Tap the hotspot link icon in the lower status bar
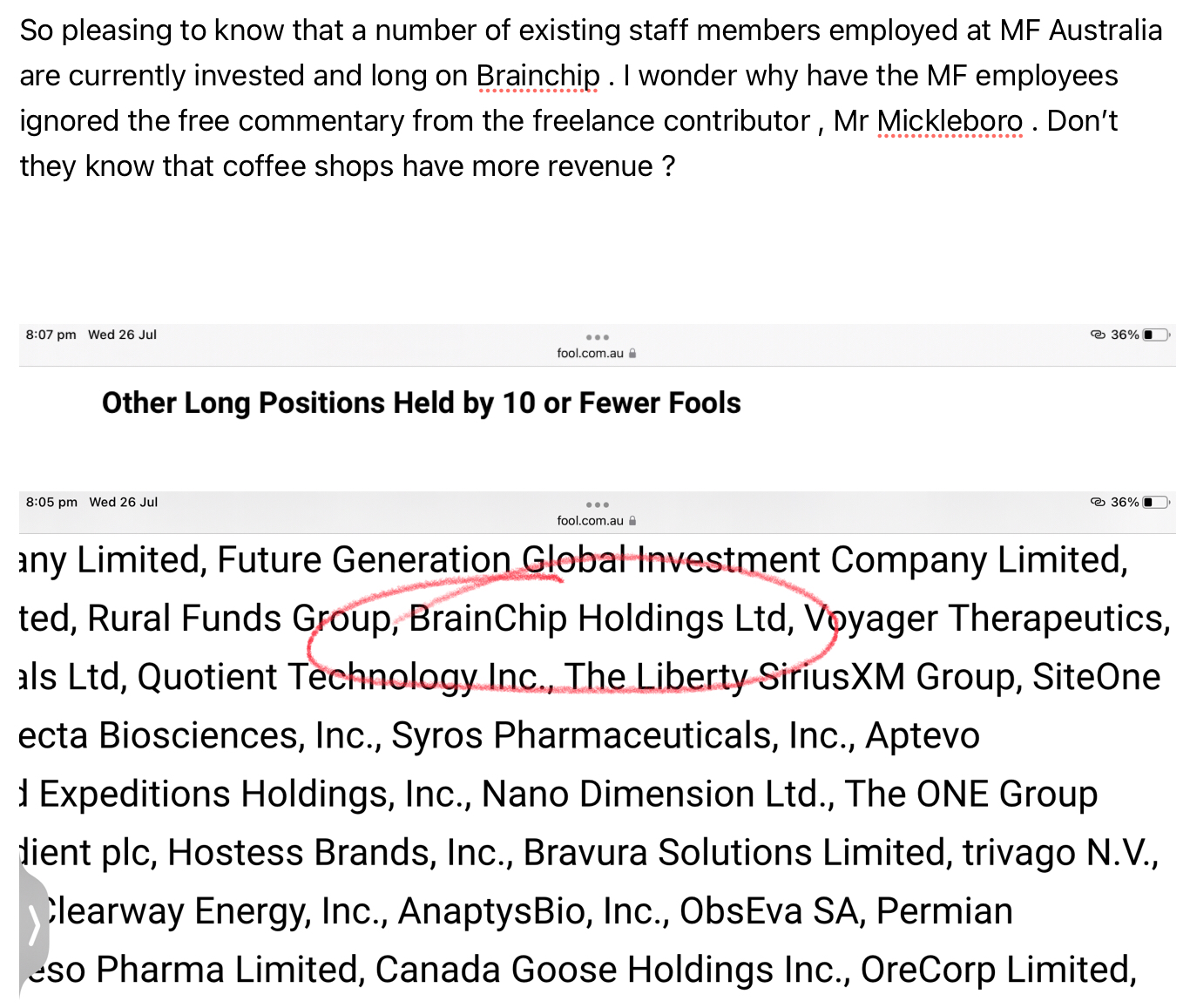The width and height of the screenshot is (1190, 1008). pyautogui.click(x=1098, y=502)
